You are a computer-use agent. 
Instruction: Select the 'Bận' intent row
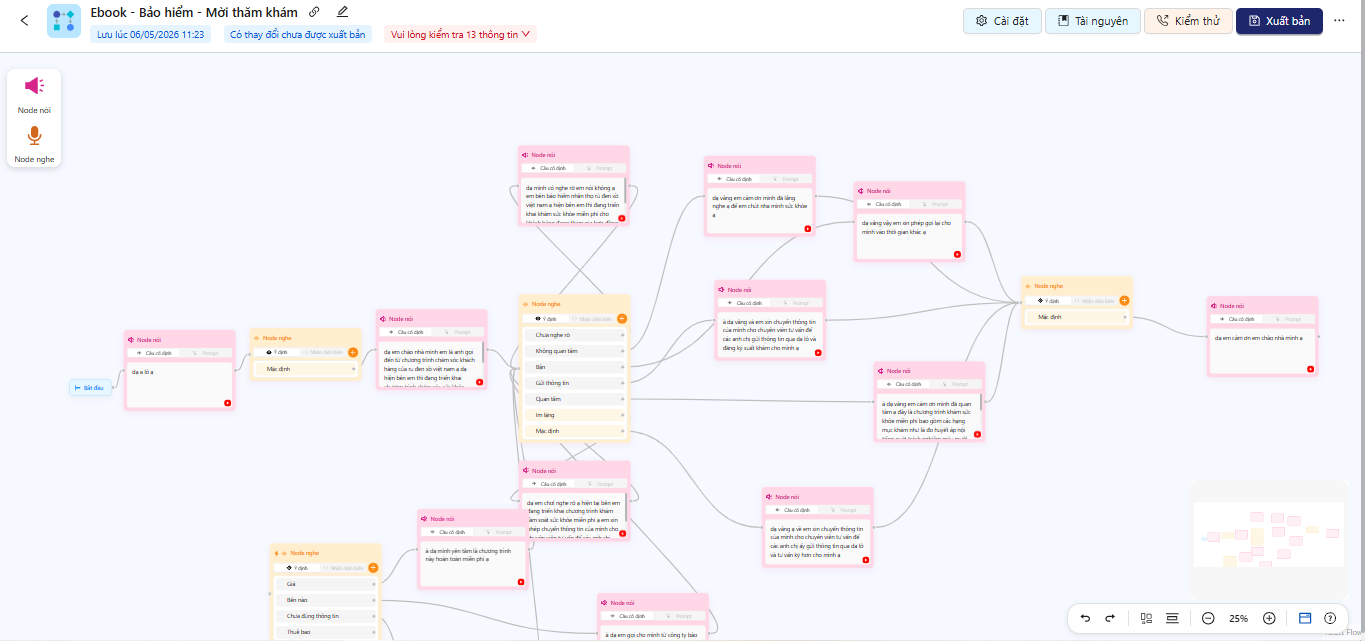(575, 367)
